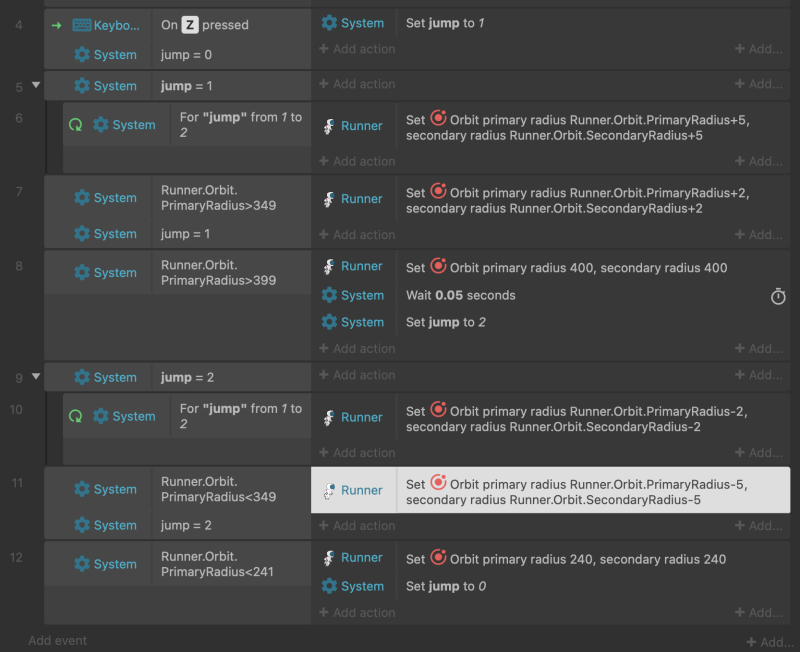Click the Orbit icon in the PrimaryRadius-2 action
Image resolution: width=800 pixels, height=652 pixels.
(438, 410)
